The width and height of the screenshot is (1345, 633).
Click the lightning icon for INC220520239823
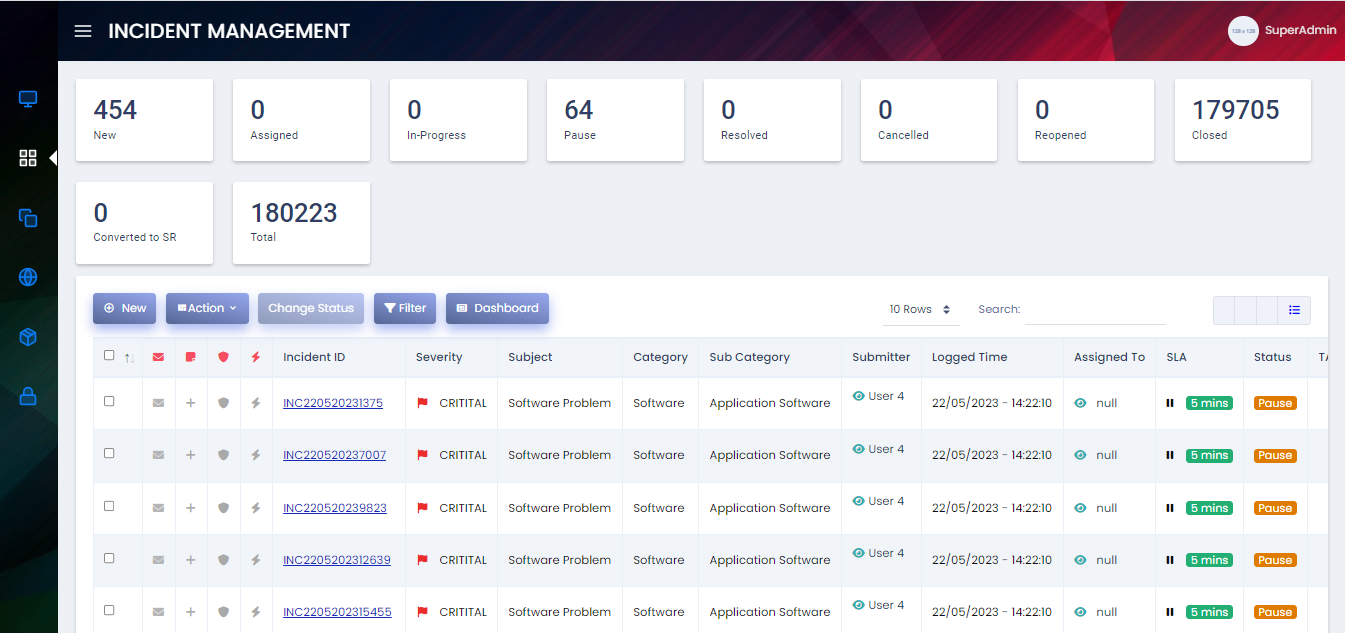coord(256,508)
